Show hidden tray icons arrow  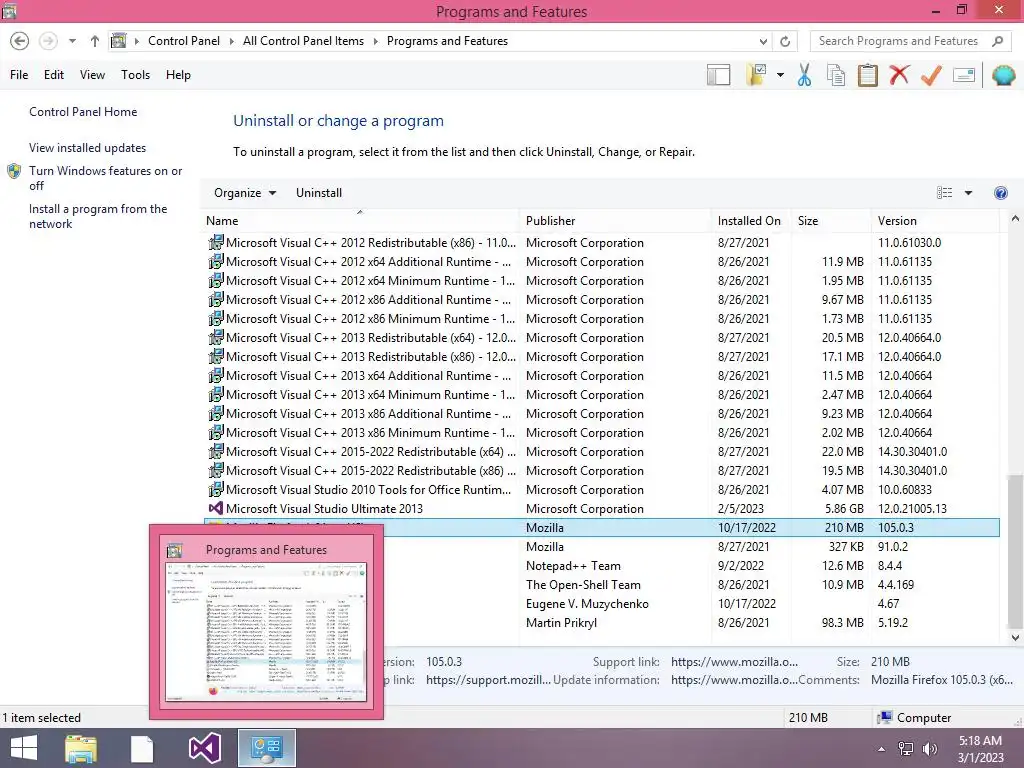tap(882, 748)
